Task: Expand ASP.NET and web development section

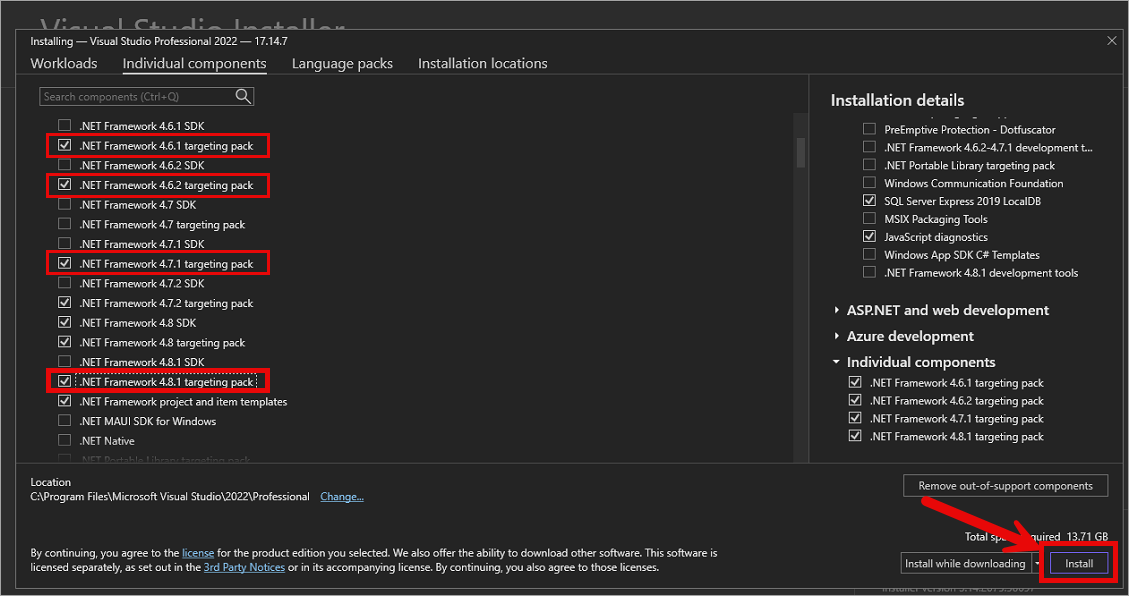Action: point(836,310)
